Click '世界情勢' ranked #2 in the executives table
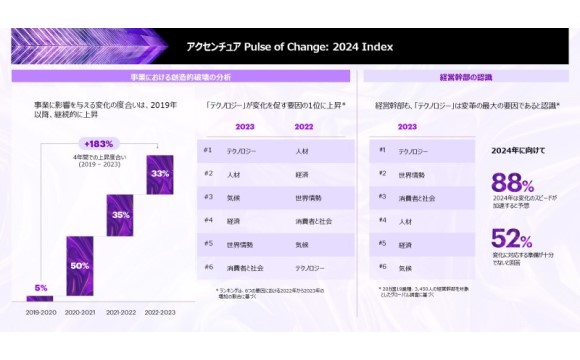 pos(412,175)
